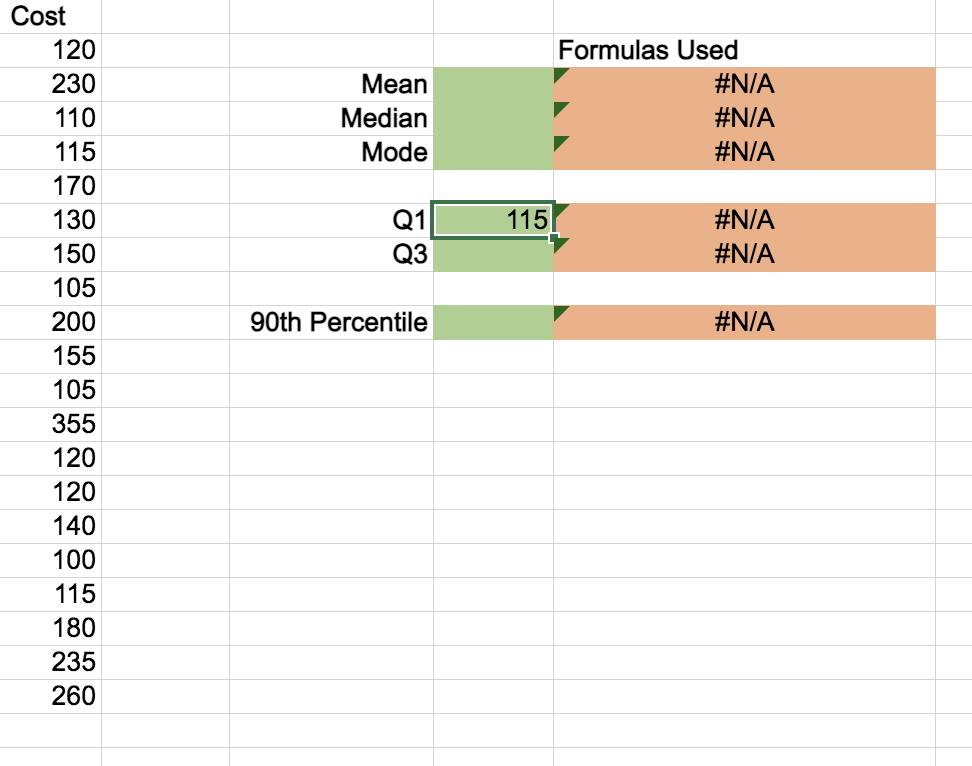This screenshot has height=766, width=972.
Task: Select the #N/A formula cell beside Mode
Action: tap(744, 152)
